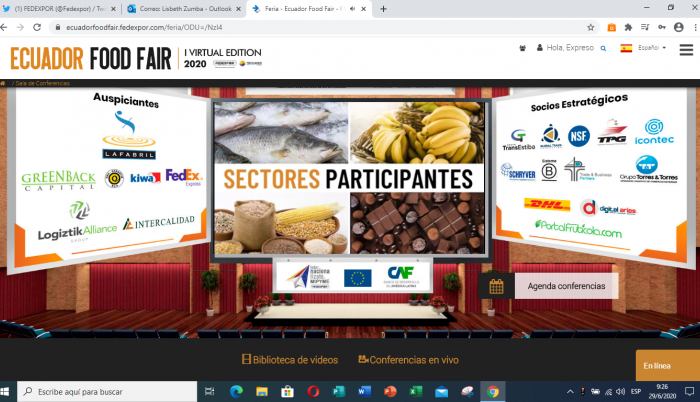Click the search magnifier beside Hola, Expreso

tap(603, 48)
